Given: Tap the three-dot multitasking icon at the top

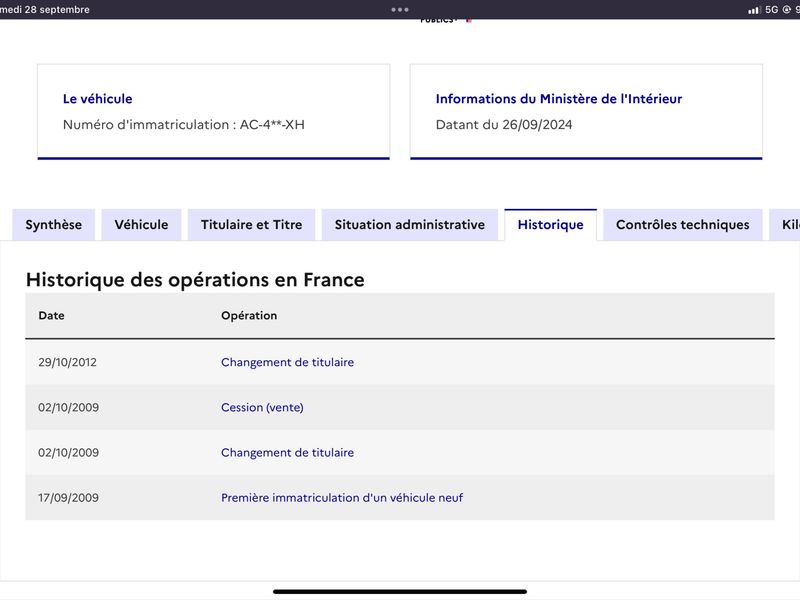Looking at the screenshot, I should 400,9.
